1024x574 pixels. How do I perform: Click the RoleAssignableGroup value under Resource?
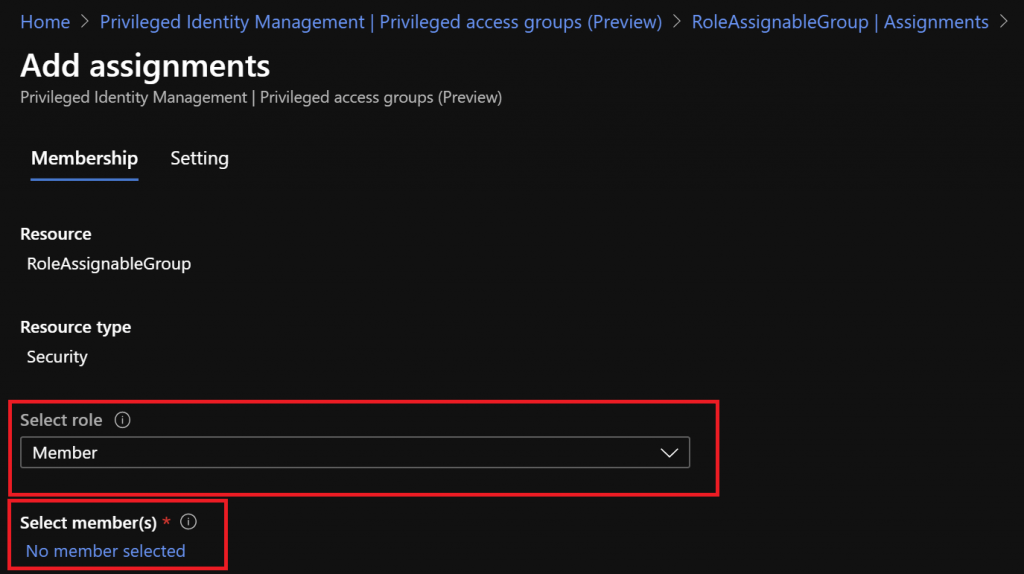tap(108, 264)
